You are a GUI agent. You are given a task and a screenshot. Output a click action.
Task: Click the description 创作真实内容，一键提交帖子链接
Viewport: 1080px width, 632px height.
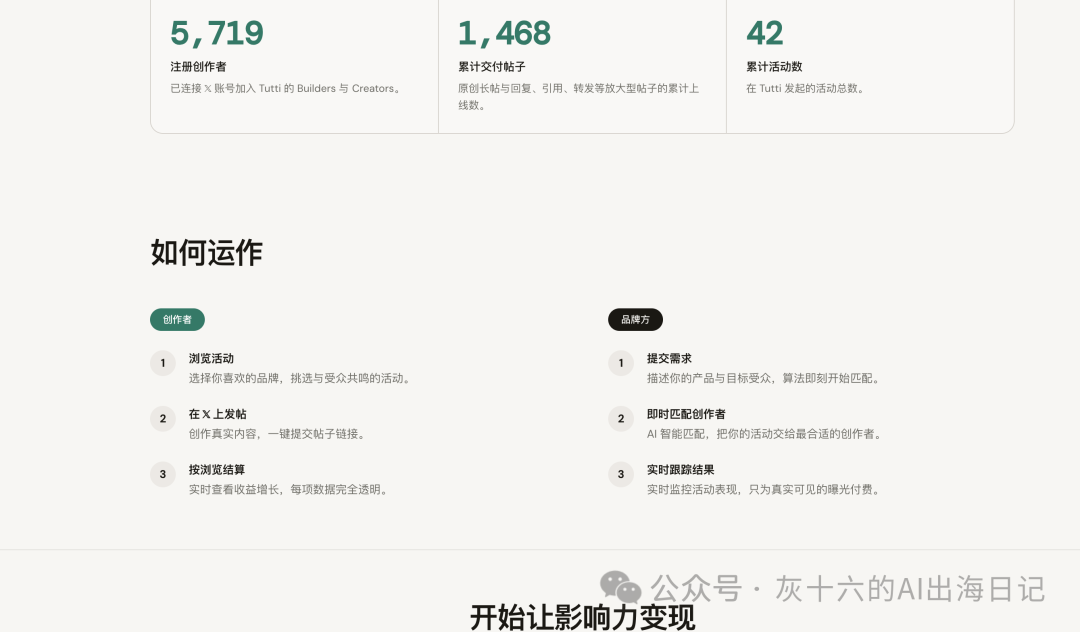[x=278, y=434]
